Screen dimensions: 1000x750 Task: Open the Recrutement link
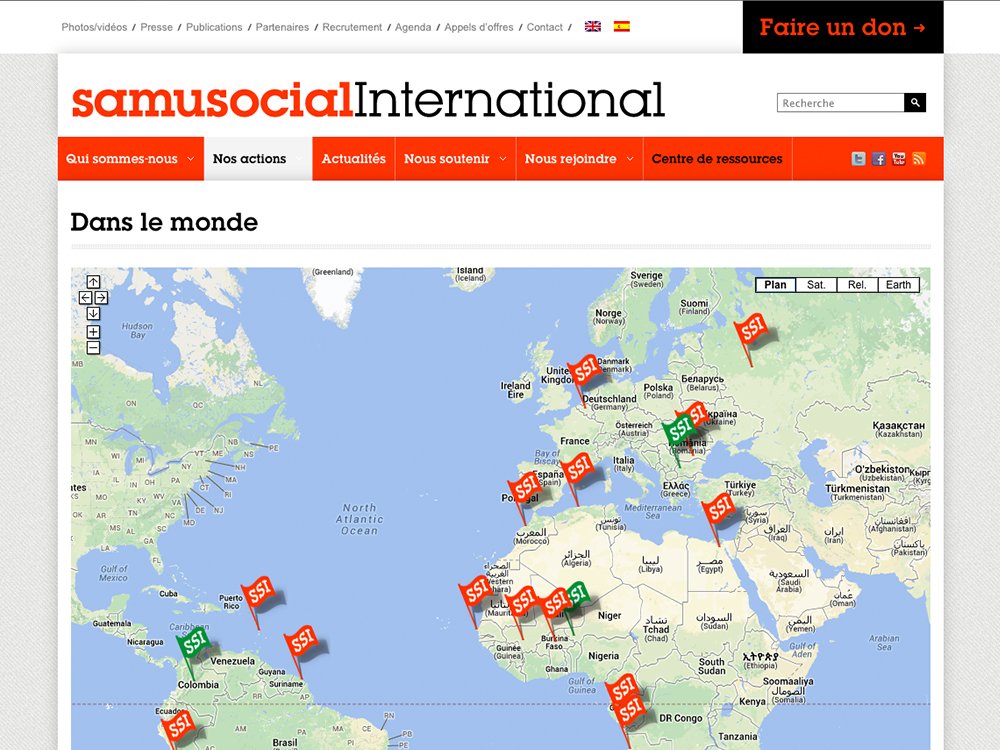click(352, 27)
